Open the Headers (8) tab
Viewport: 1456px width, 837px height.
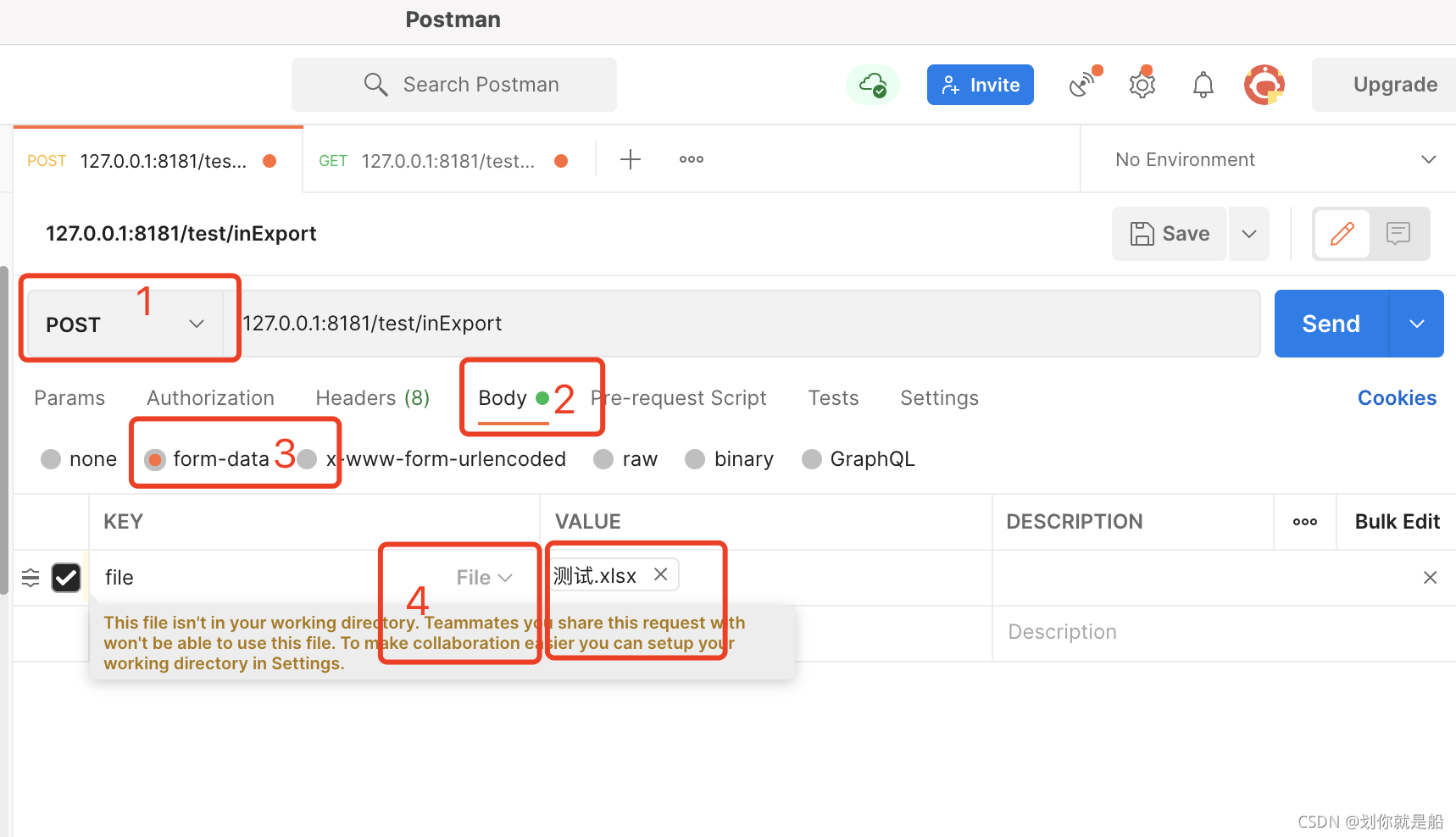click(372, 398)
